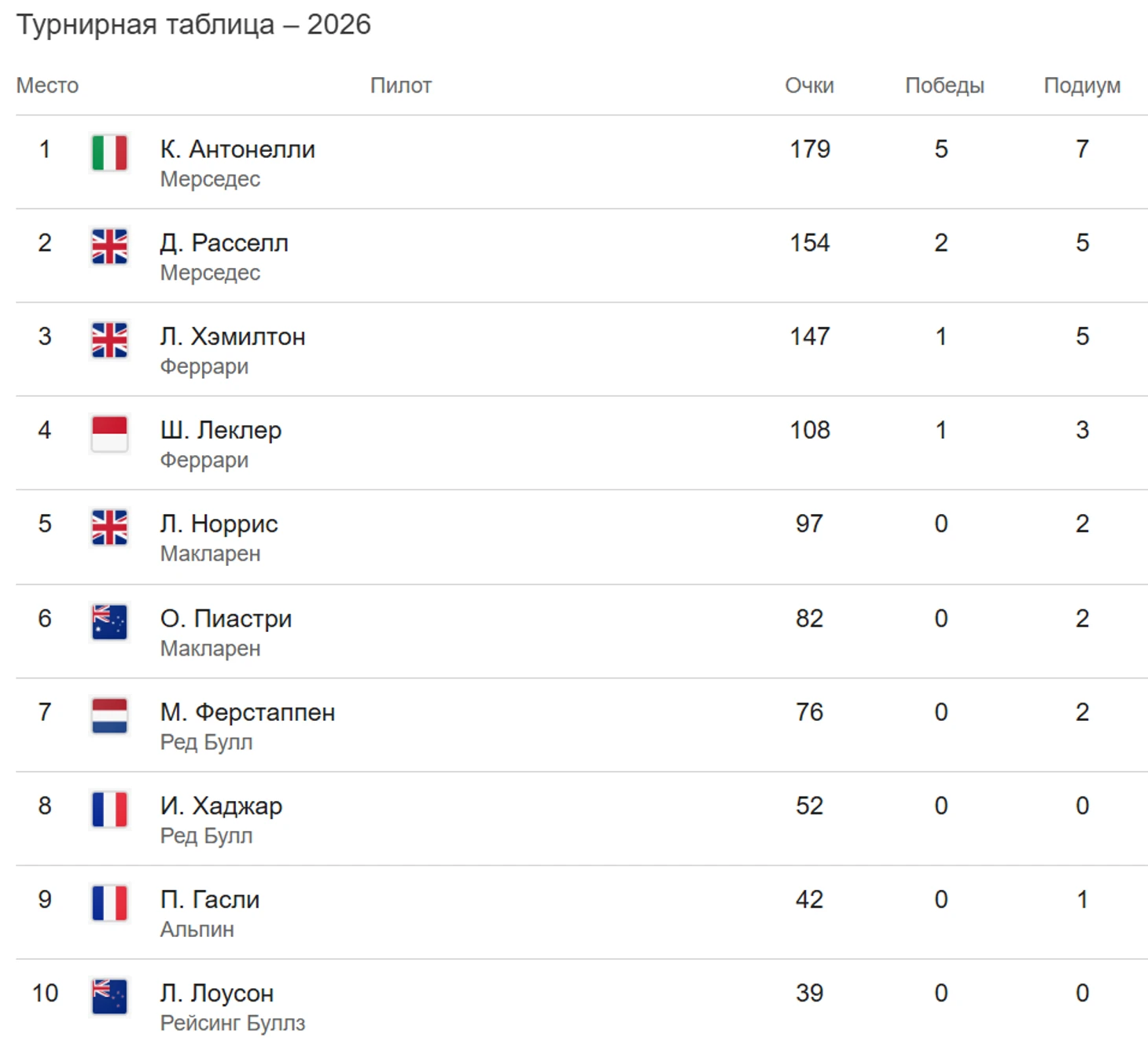Click the Место column header

pyautogui.click(x=47, y=85)
